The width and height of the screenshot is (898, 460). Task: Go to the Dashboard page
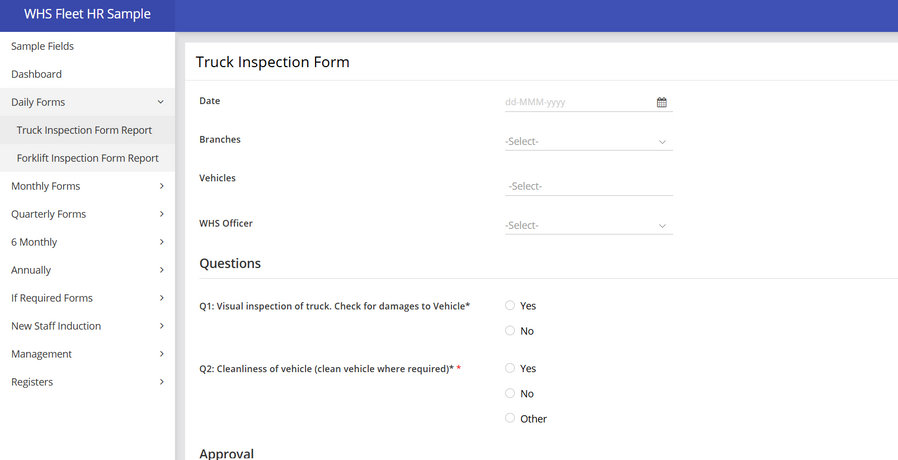[37, 74]
